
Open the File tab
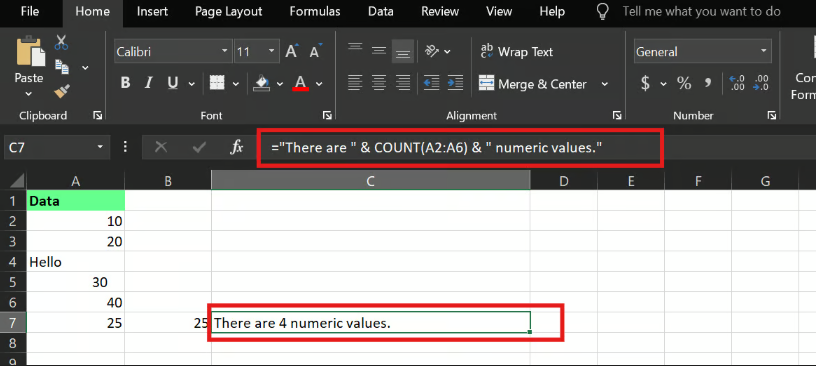click(30, 11)
